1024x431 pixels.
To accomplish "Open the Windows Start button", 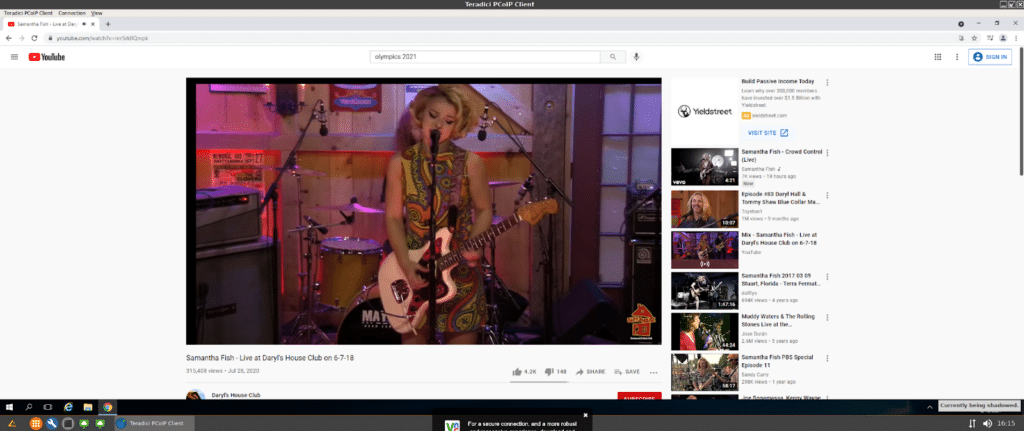I will (9, 407).
